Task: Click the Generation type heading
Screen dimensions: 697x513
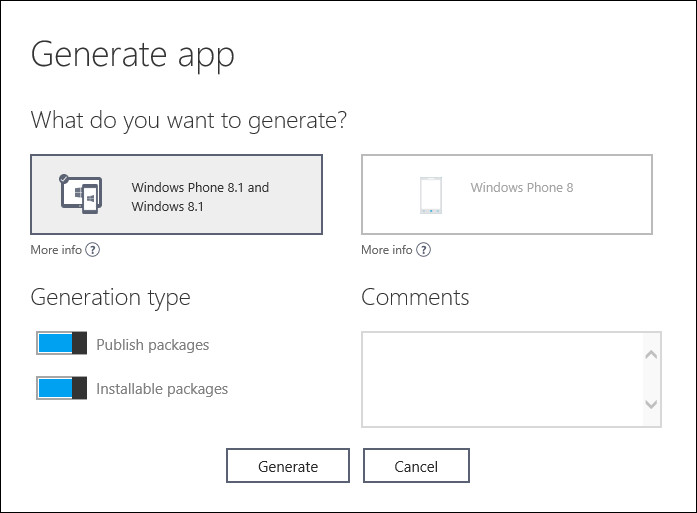Action: [110, 298]
